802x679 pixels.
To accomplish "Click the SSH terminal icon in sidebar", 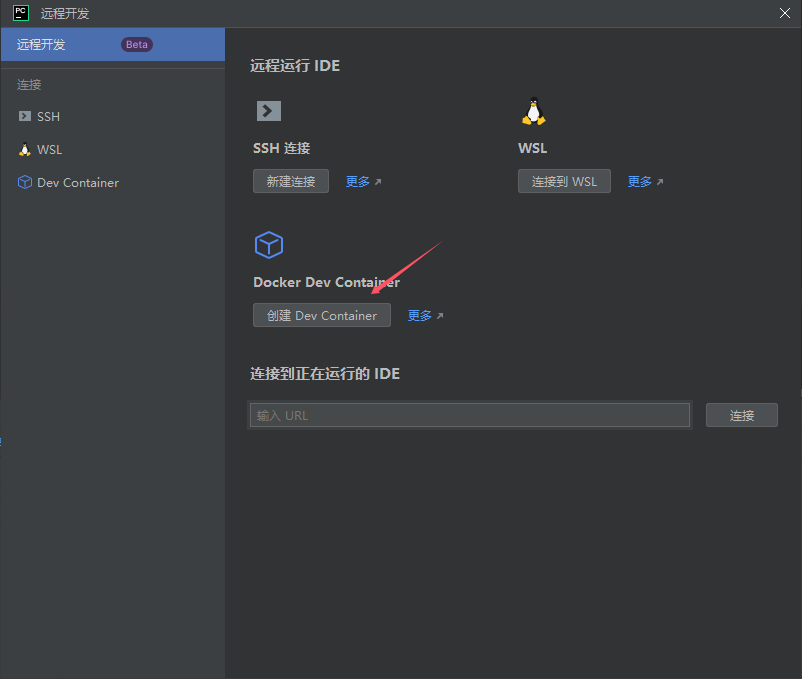I will pyautogui.click(x=25, y=116).
